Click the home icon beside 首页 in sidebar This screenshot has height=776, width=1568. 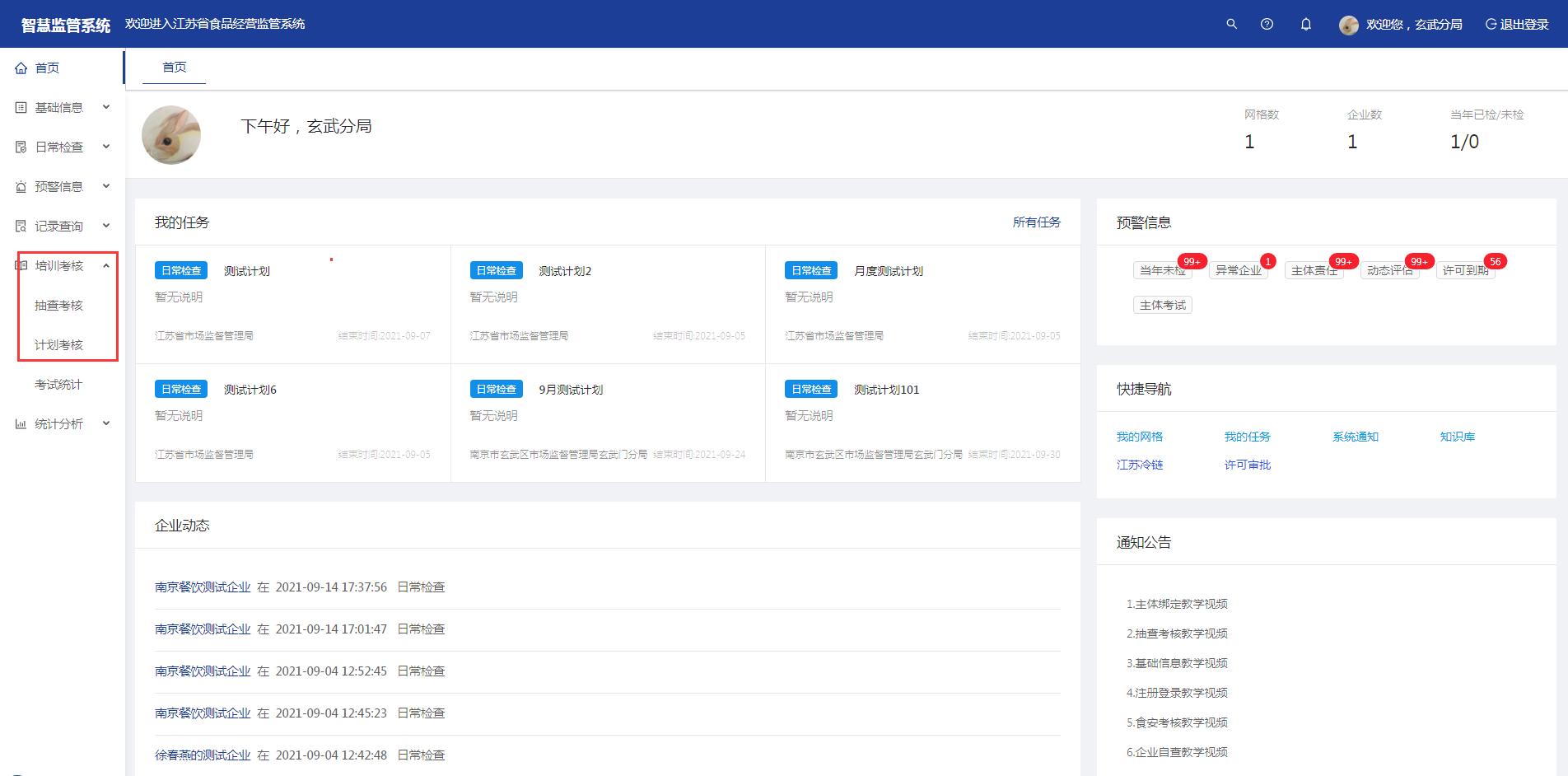pyautogui.click(x=21, y=68)
